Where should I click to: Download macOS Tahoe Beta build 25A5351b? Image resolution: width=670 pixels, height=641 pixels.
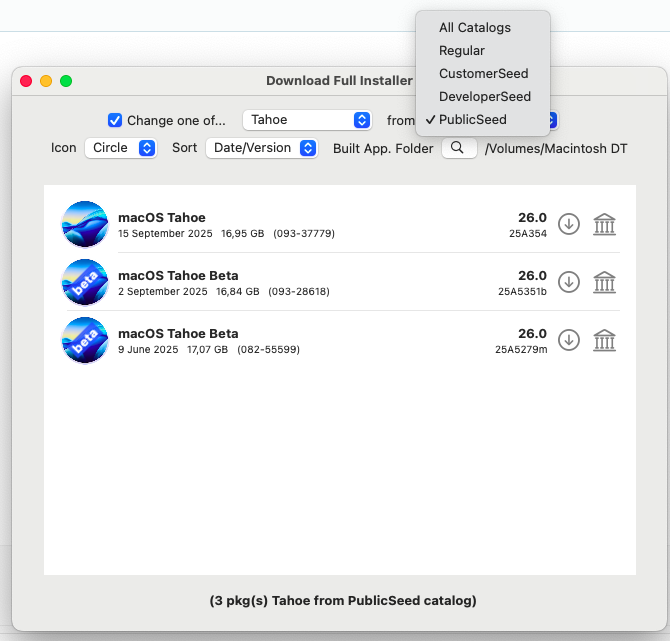click(x=569, y=282)
